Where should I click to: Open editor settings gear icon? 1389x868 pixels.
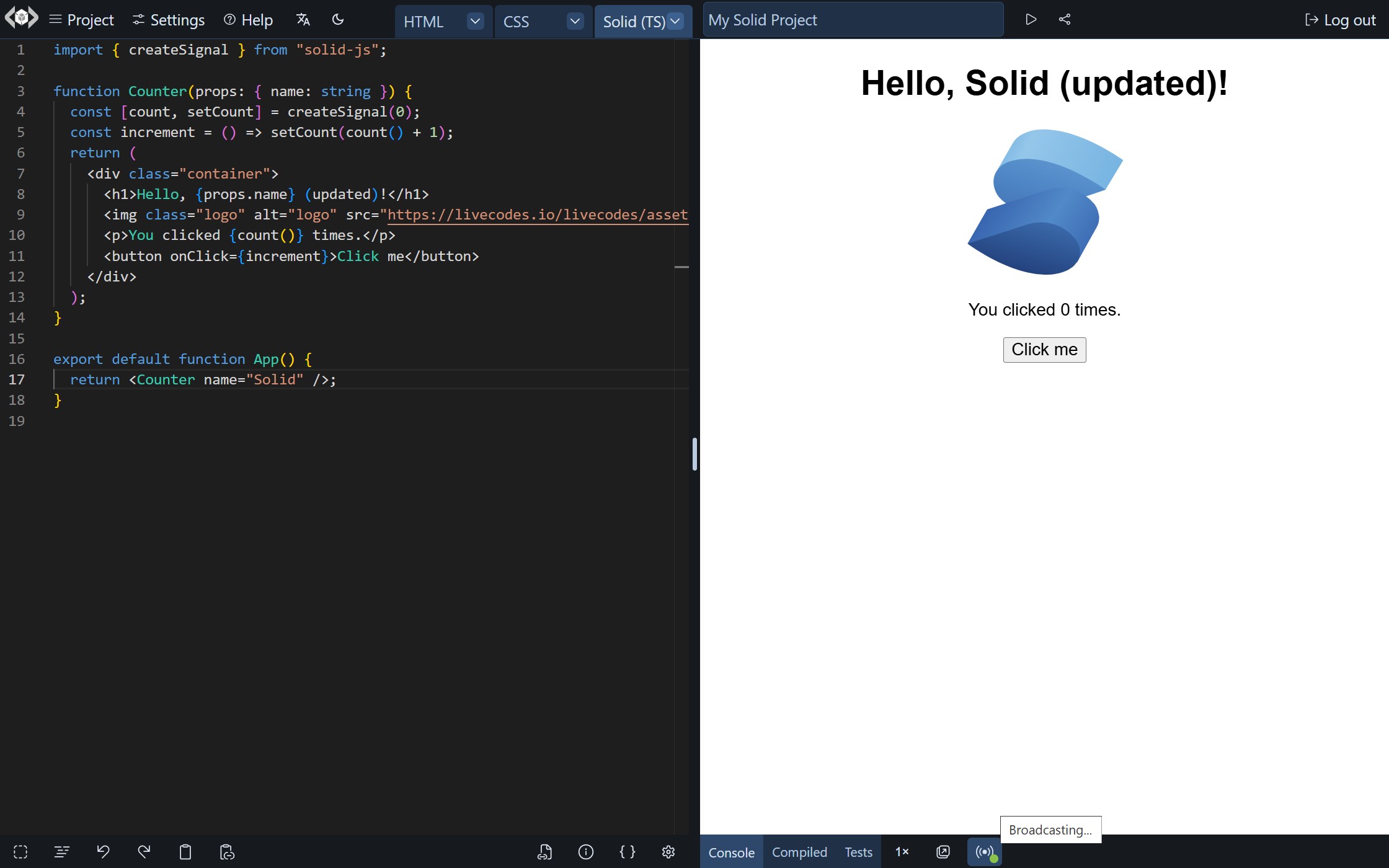point(668,852)
